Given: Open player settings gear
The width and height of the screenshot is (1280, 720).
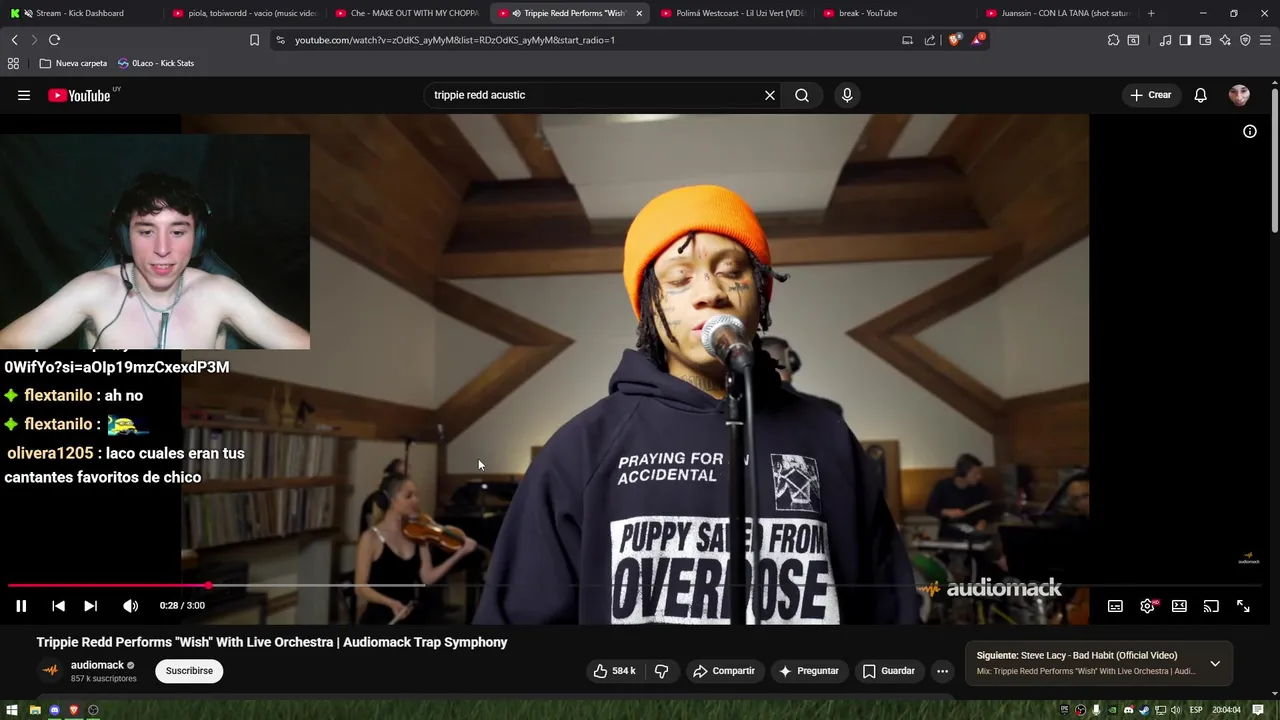Looking at the screenshot, I should pos(1147,606).
